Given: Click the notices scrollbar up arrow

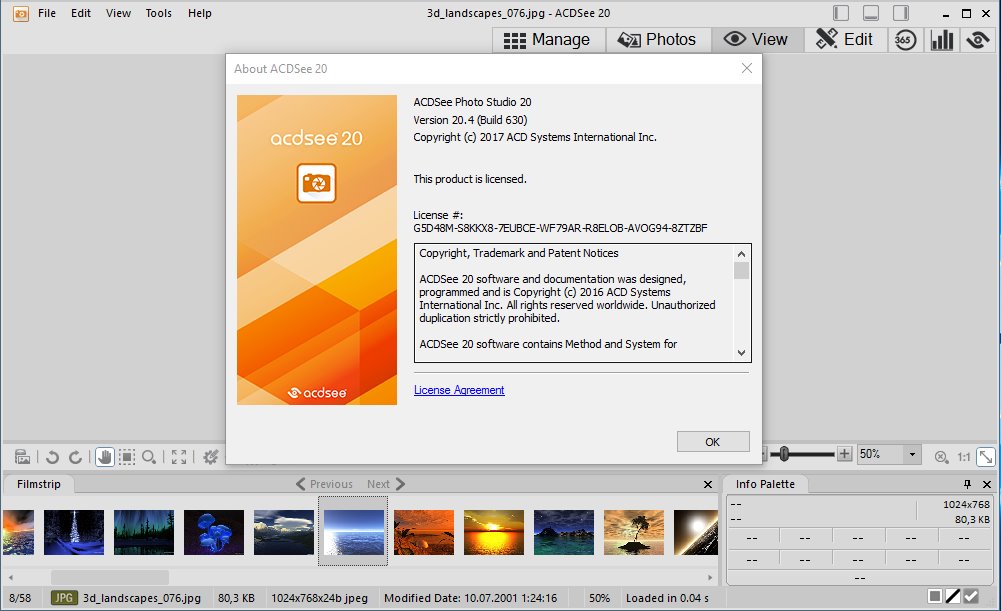Looking at the screenshot, I should pos(741,254).
